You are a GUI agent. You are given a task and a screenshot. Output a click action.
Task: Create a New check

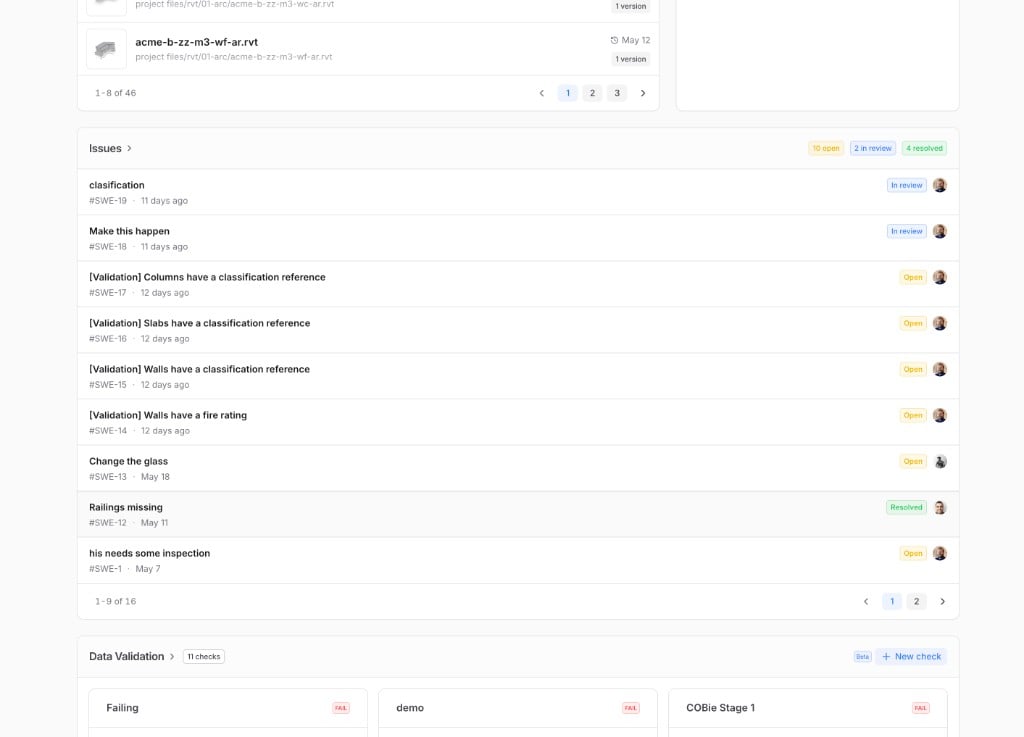tap(911, 657)
